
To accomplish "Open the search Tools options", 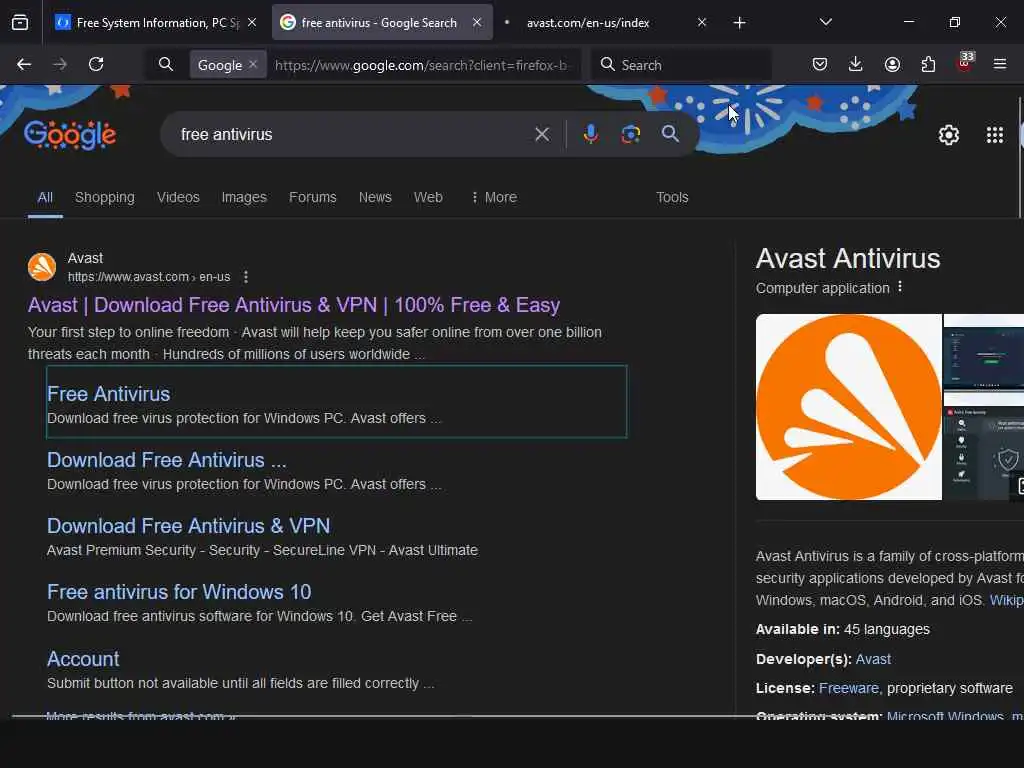I will [672, 197].
